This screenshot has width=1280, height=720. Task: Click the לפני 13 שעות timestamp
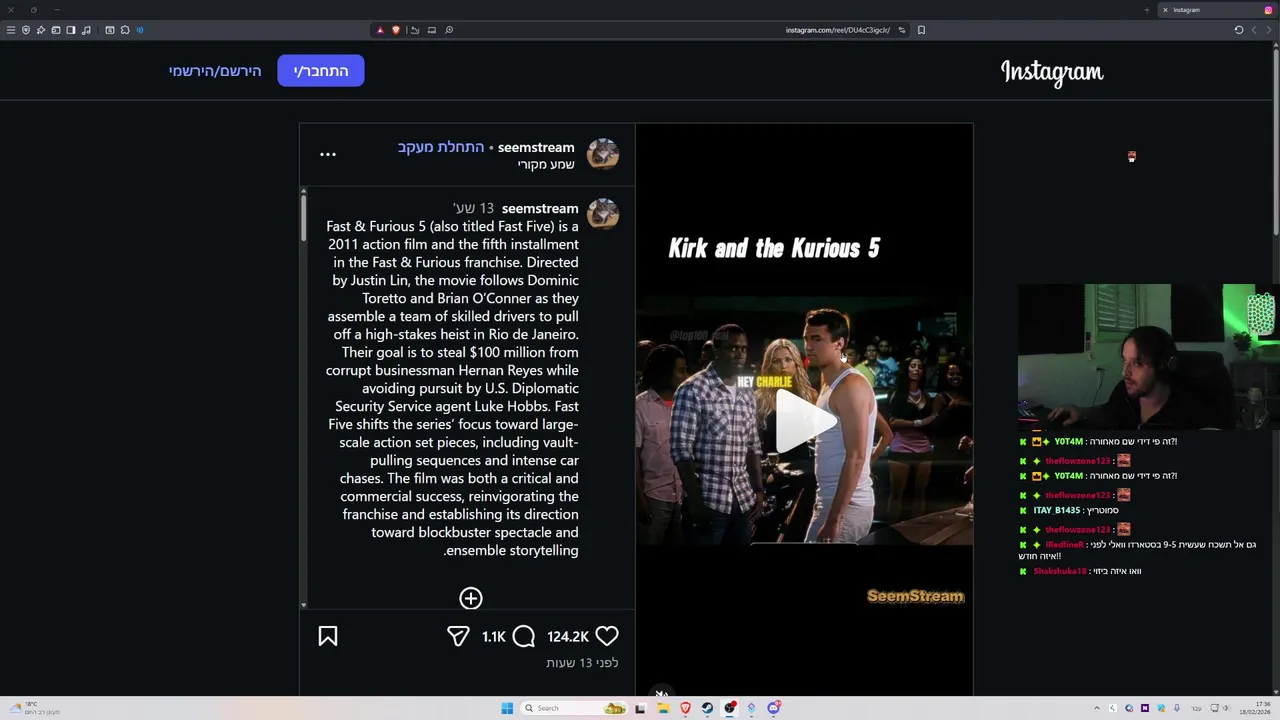[x=582, y=663]
